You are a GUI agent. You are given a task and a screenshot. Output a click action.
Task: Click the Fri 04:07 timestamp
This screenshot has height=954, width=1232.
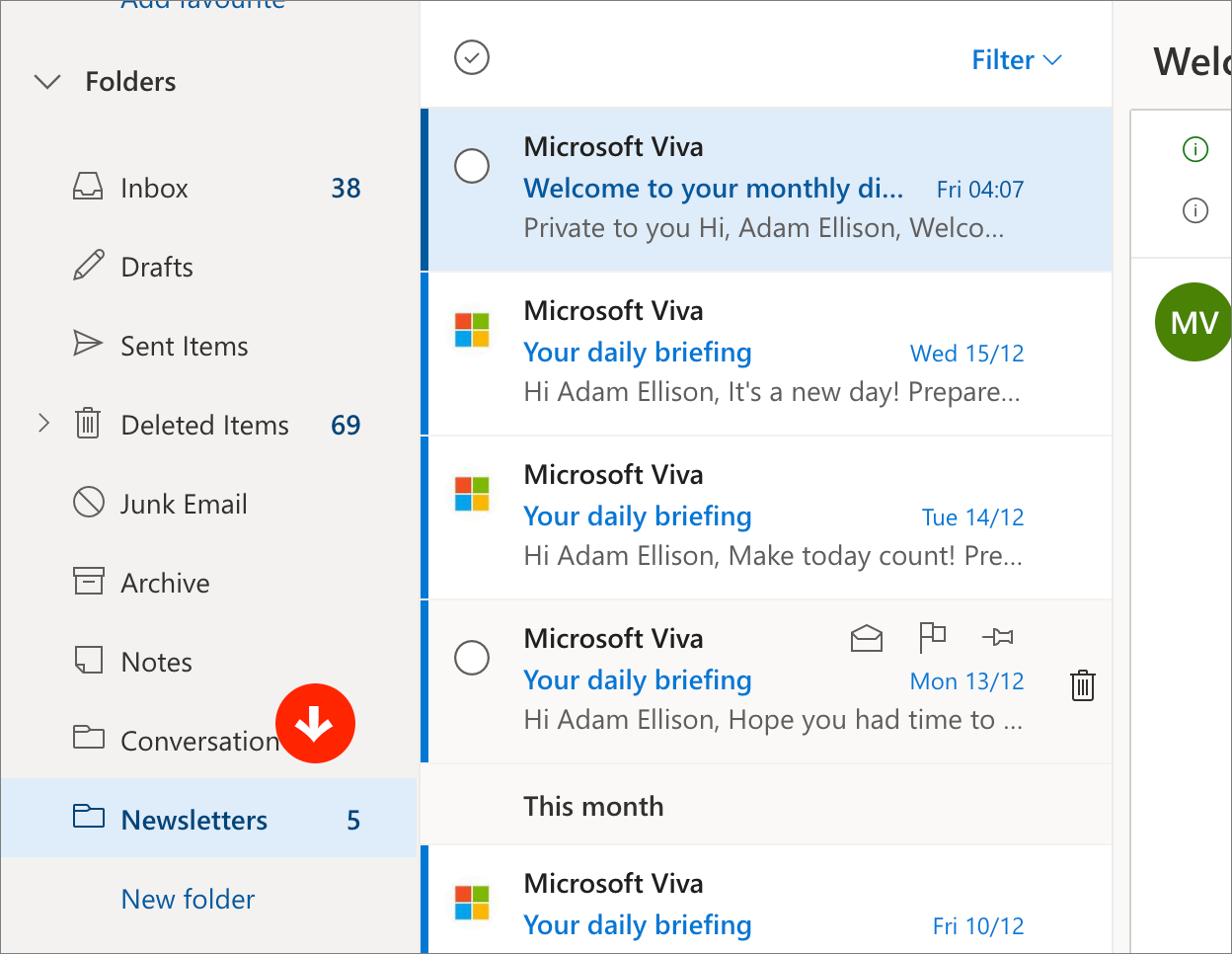[980, 190]
